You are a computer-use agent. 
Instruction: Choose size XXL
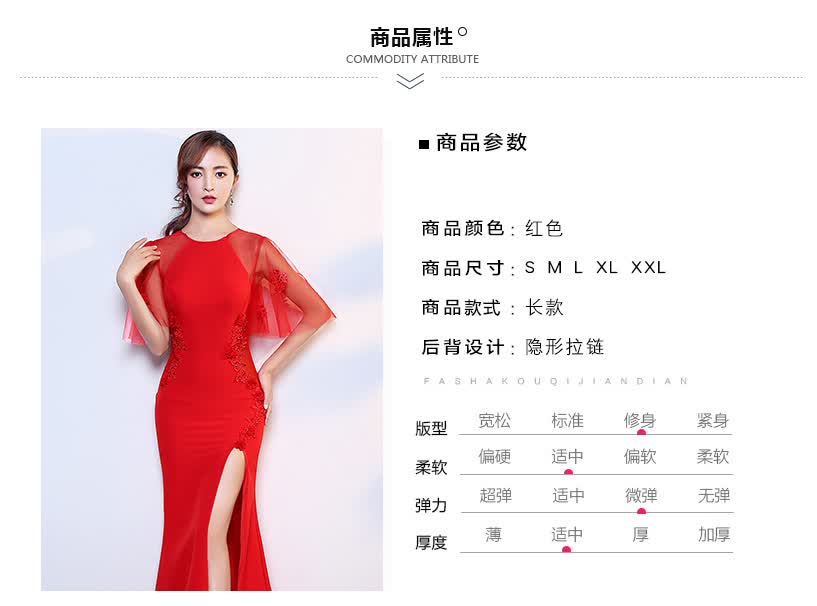(649, 268)
